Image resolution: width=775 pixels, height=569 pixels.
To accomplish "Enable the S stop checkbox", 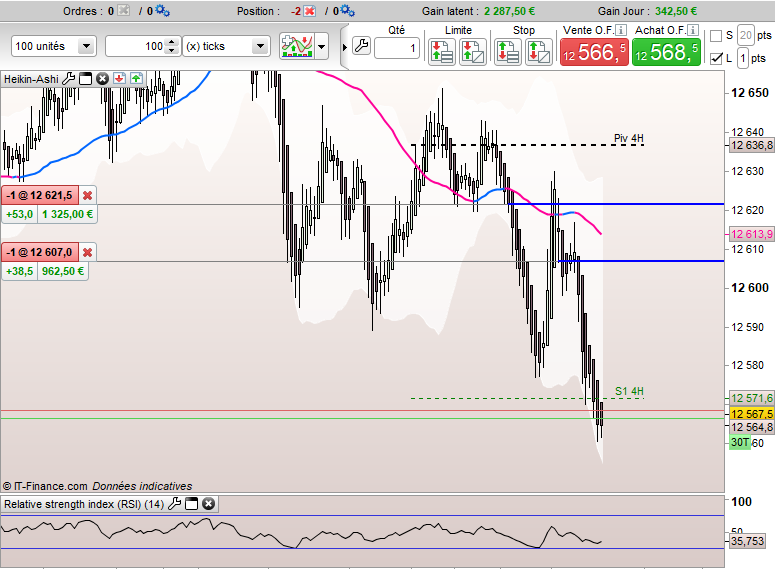I will pyautogui.click(x=716, y=36).
